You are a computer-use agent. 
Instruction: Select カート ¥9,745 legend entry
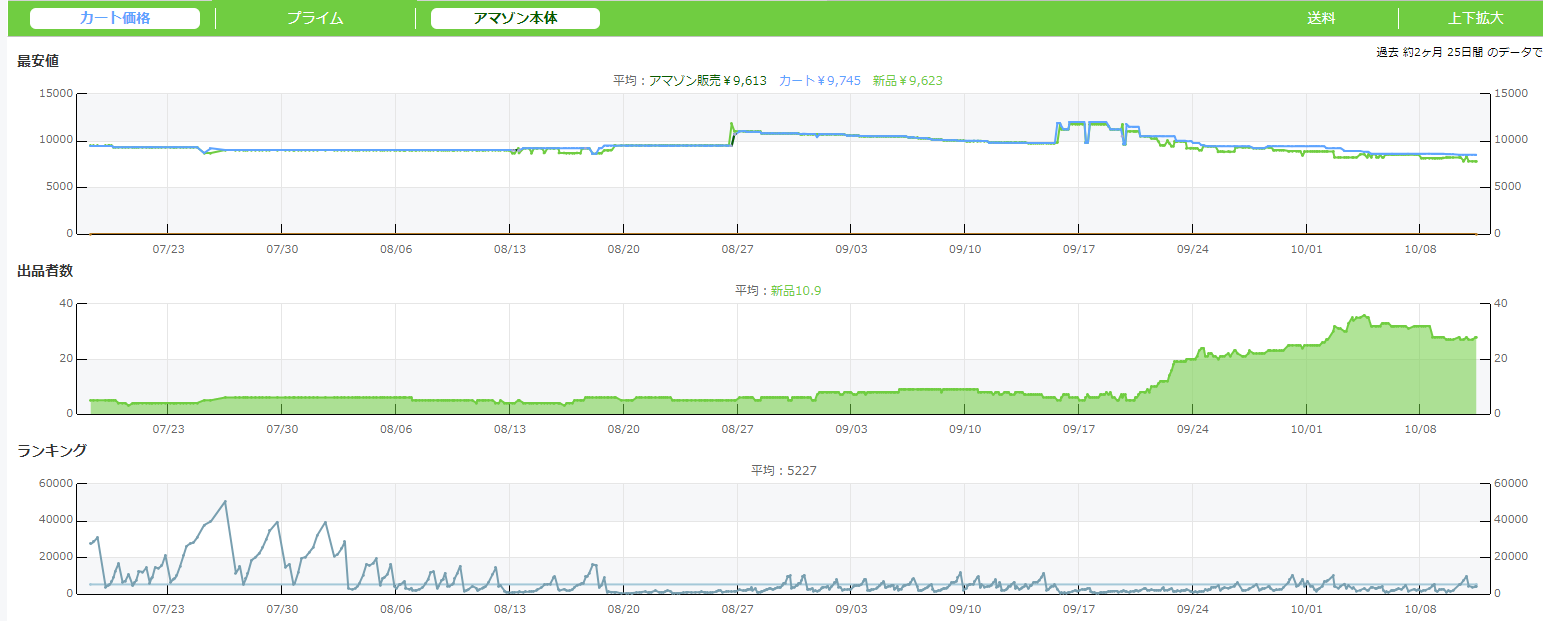tap(819, 81)
